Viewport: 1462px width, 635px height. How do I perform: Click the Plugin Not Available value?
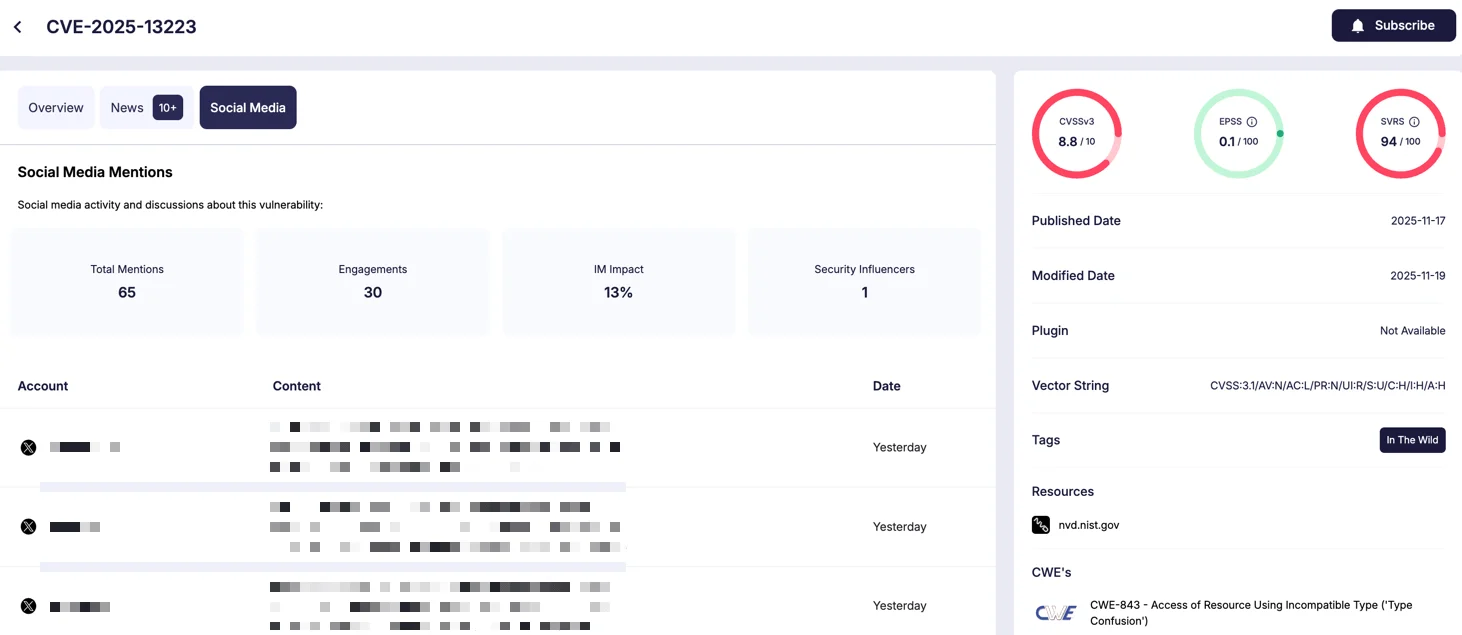[x=1413, y=331]
